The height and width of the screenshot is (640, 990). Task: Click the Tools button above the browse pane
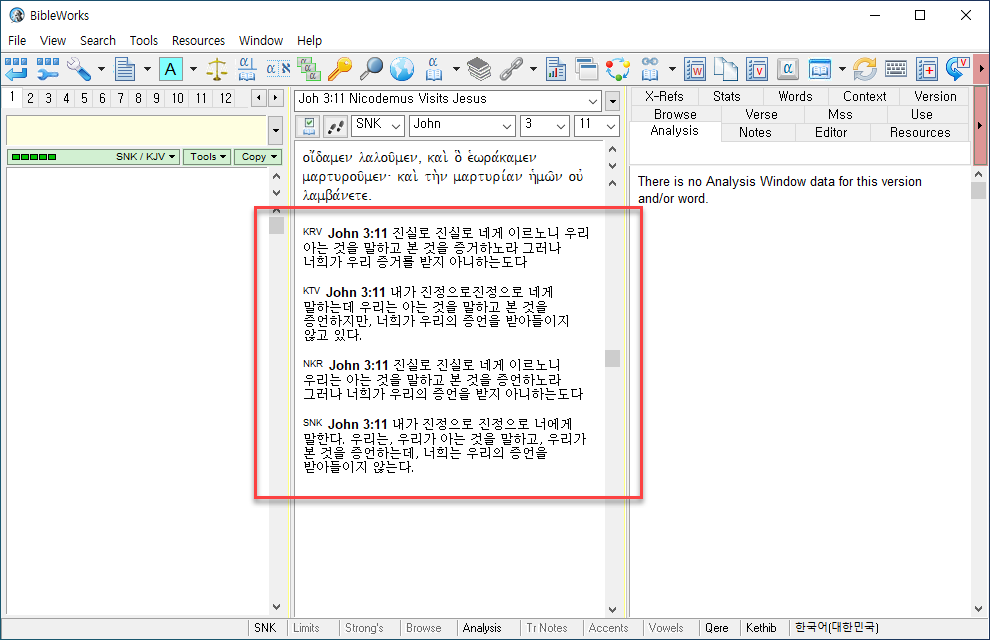206,157
